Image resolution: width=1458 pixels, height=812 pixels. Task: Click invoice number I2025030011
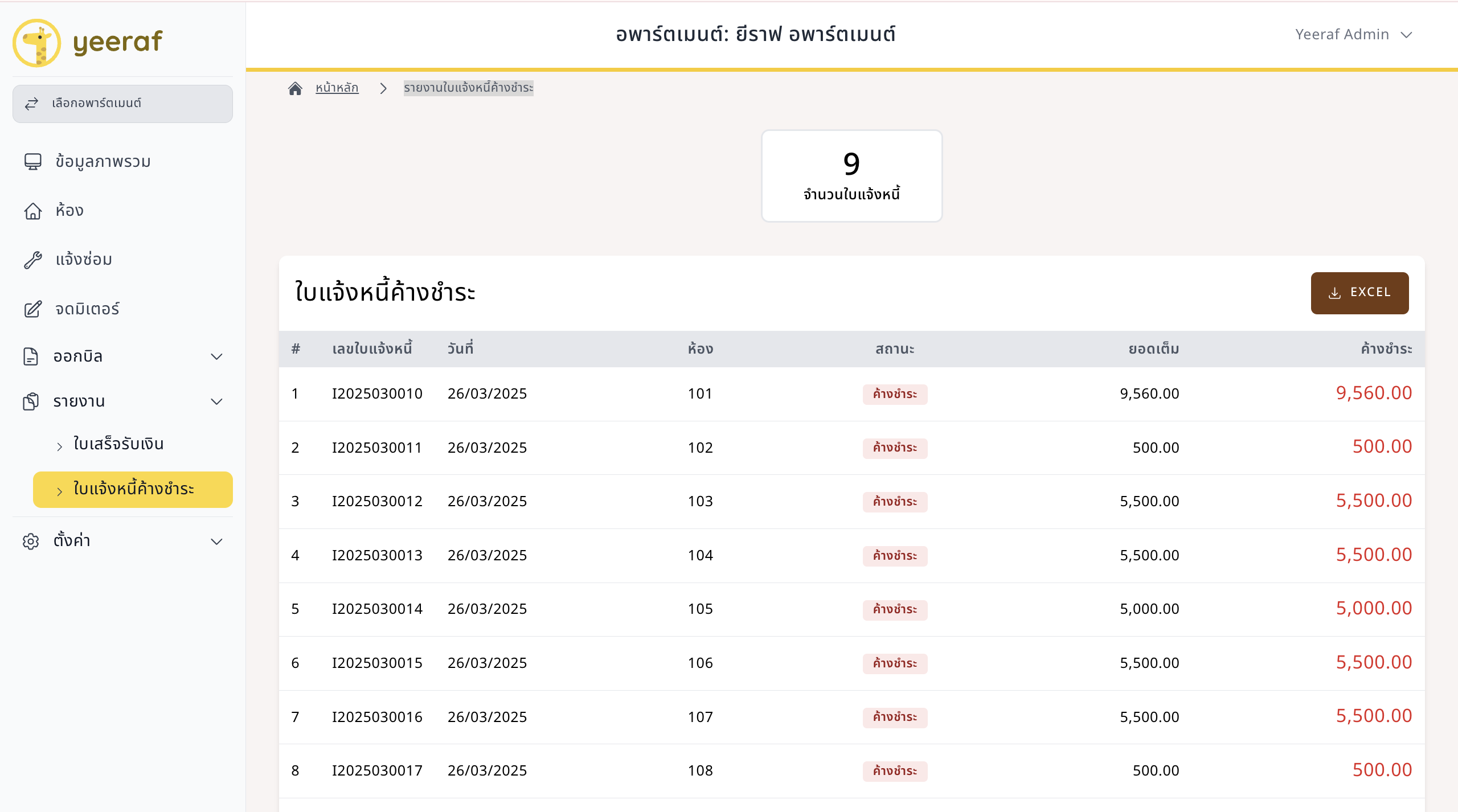(x=377, y=448)
